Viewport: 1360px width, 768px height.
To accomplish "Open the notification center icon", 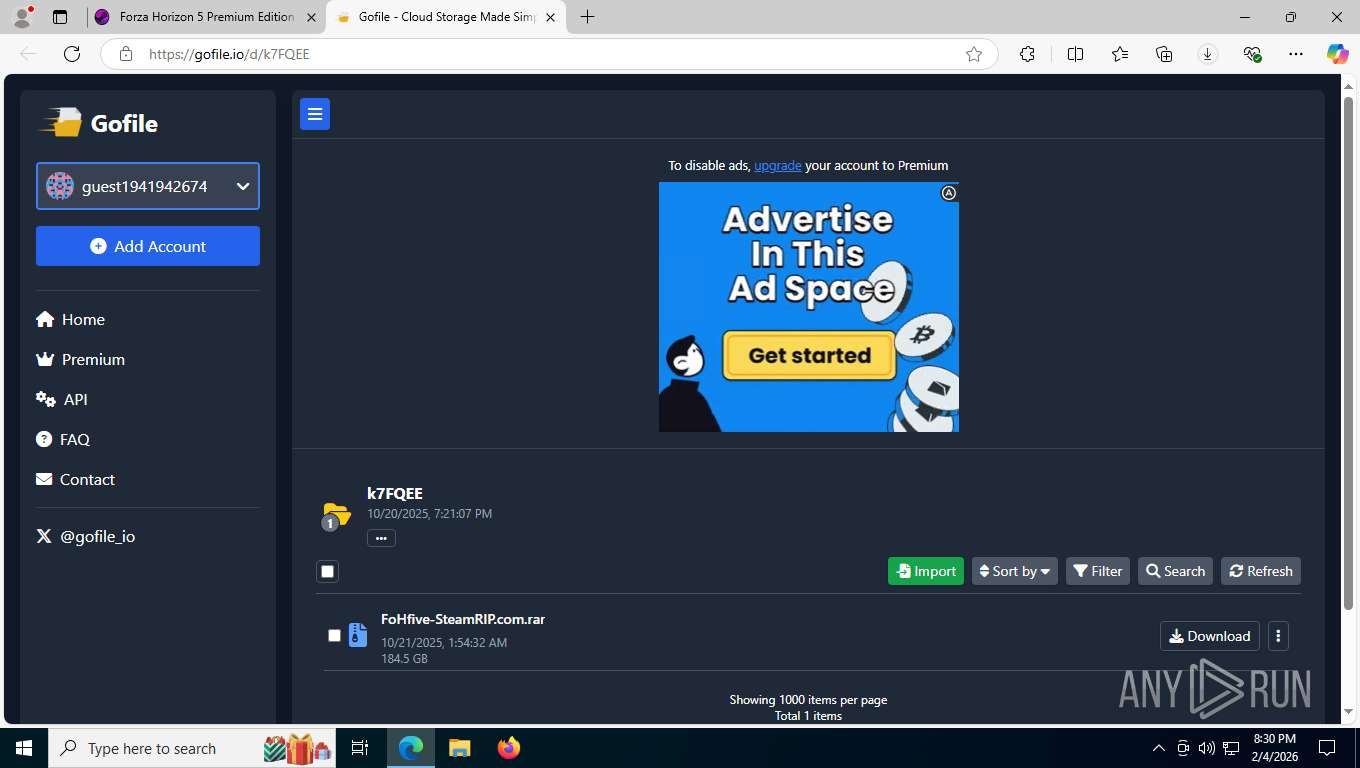I will (1327, 748).
